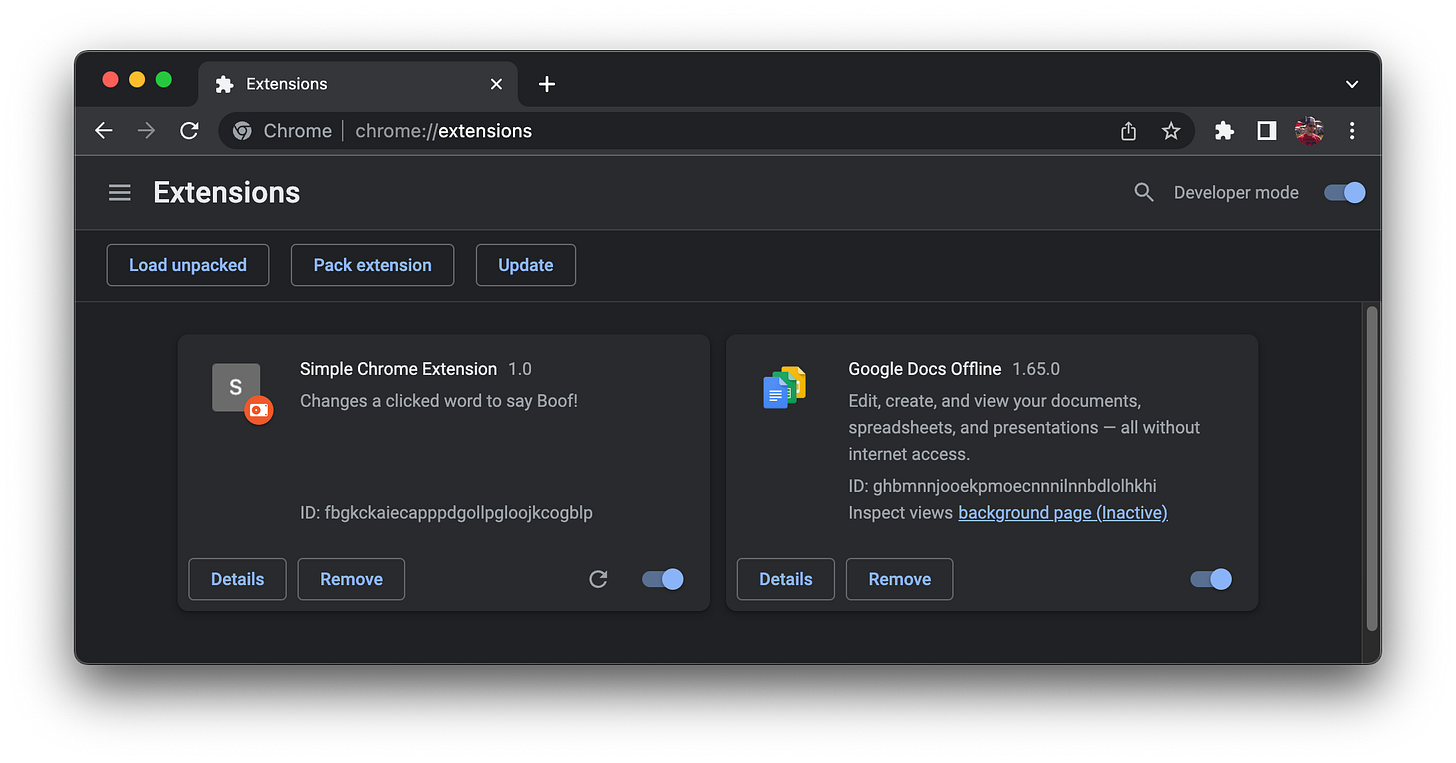This screenshot has width=1456, height=763.
Task: Click the macOS yellow minimize button
Action: point(137,80)
